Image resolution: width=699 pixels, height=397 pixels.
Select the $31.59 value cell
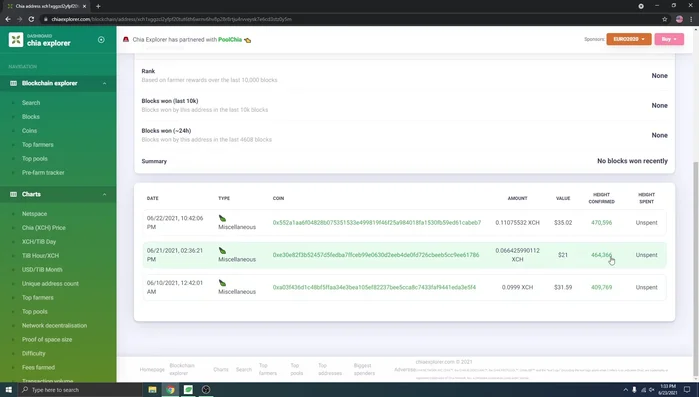point(563,287)
